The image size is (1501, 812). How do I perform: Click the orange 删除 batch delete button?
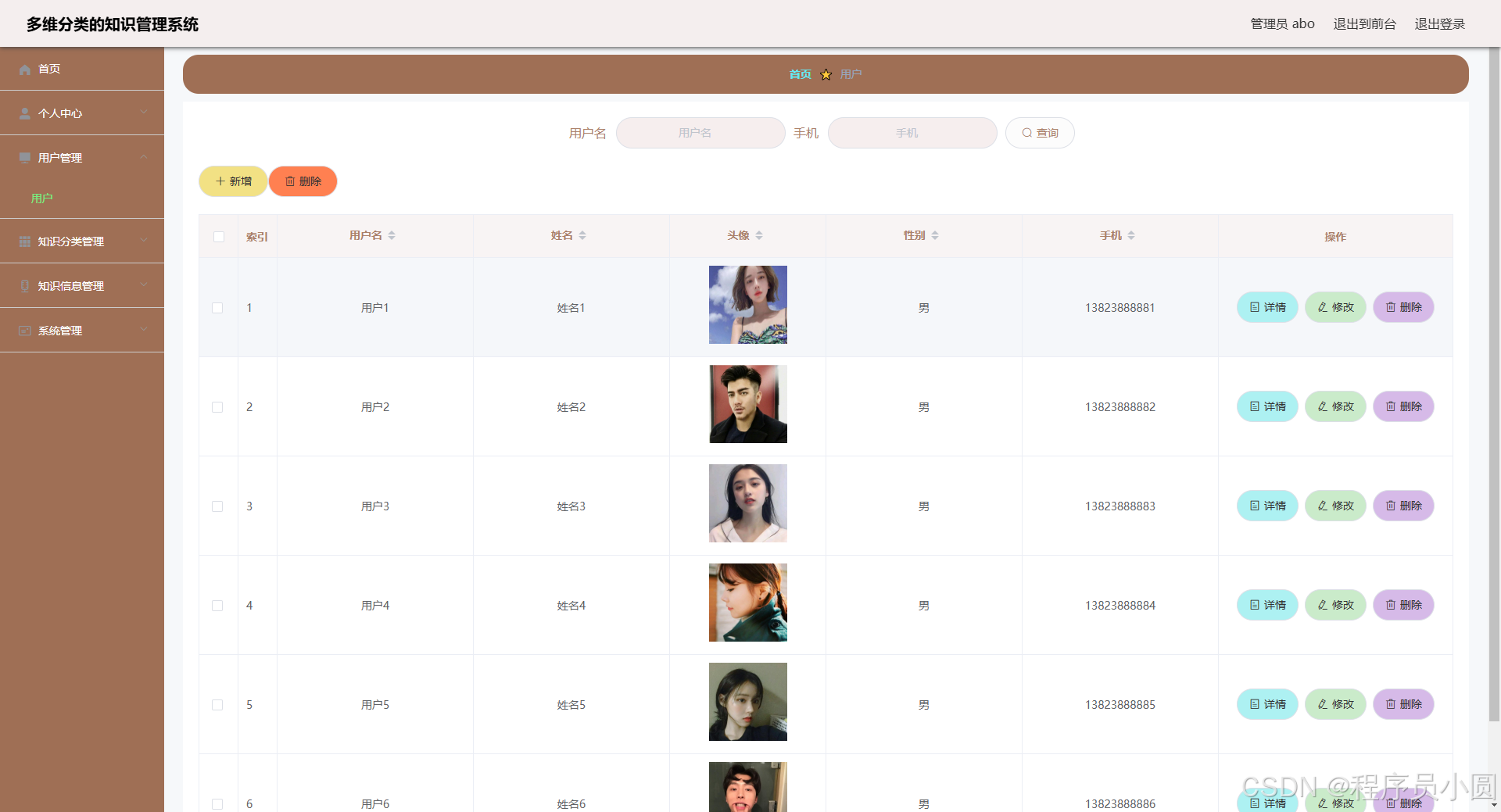coord(303,181)
